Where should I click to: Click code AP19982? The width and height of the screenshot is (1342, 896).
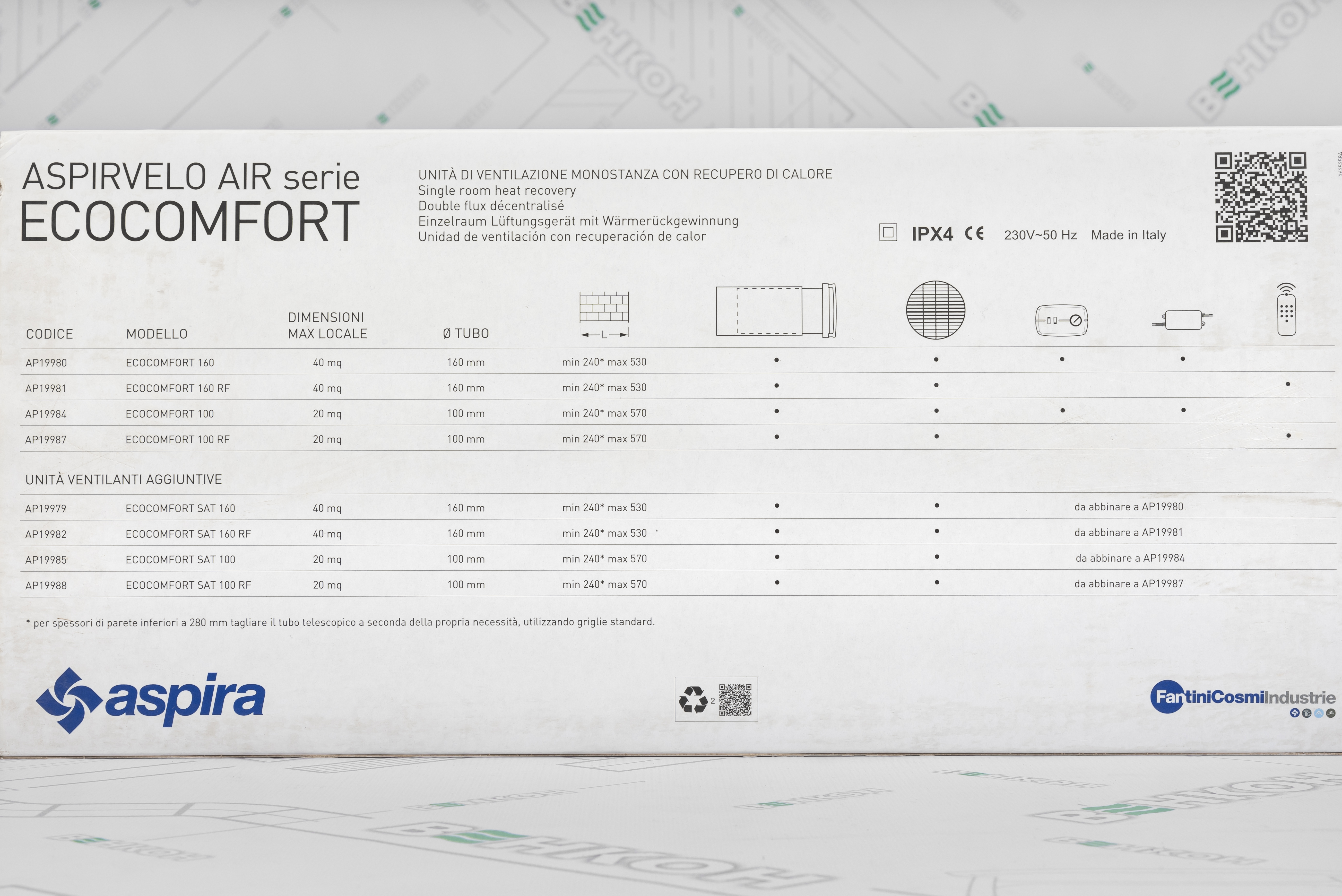[x=46, y=534]
